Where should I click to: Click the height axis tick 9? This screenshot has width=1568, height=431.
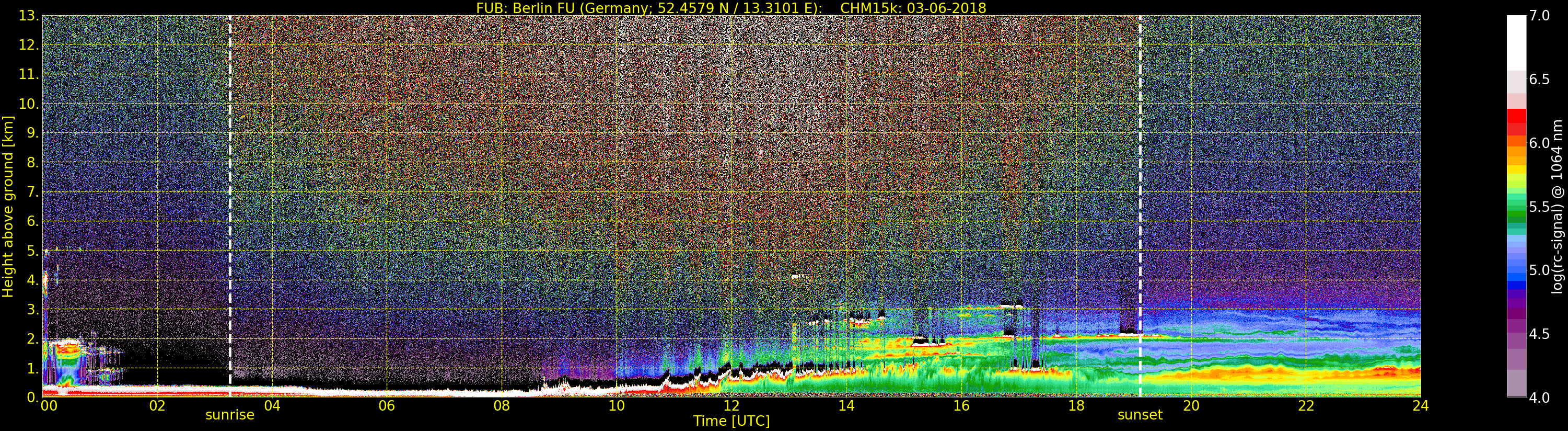click(x=32, y=133)
